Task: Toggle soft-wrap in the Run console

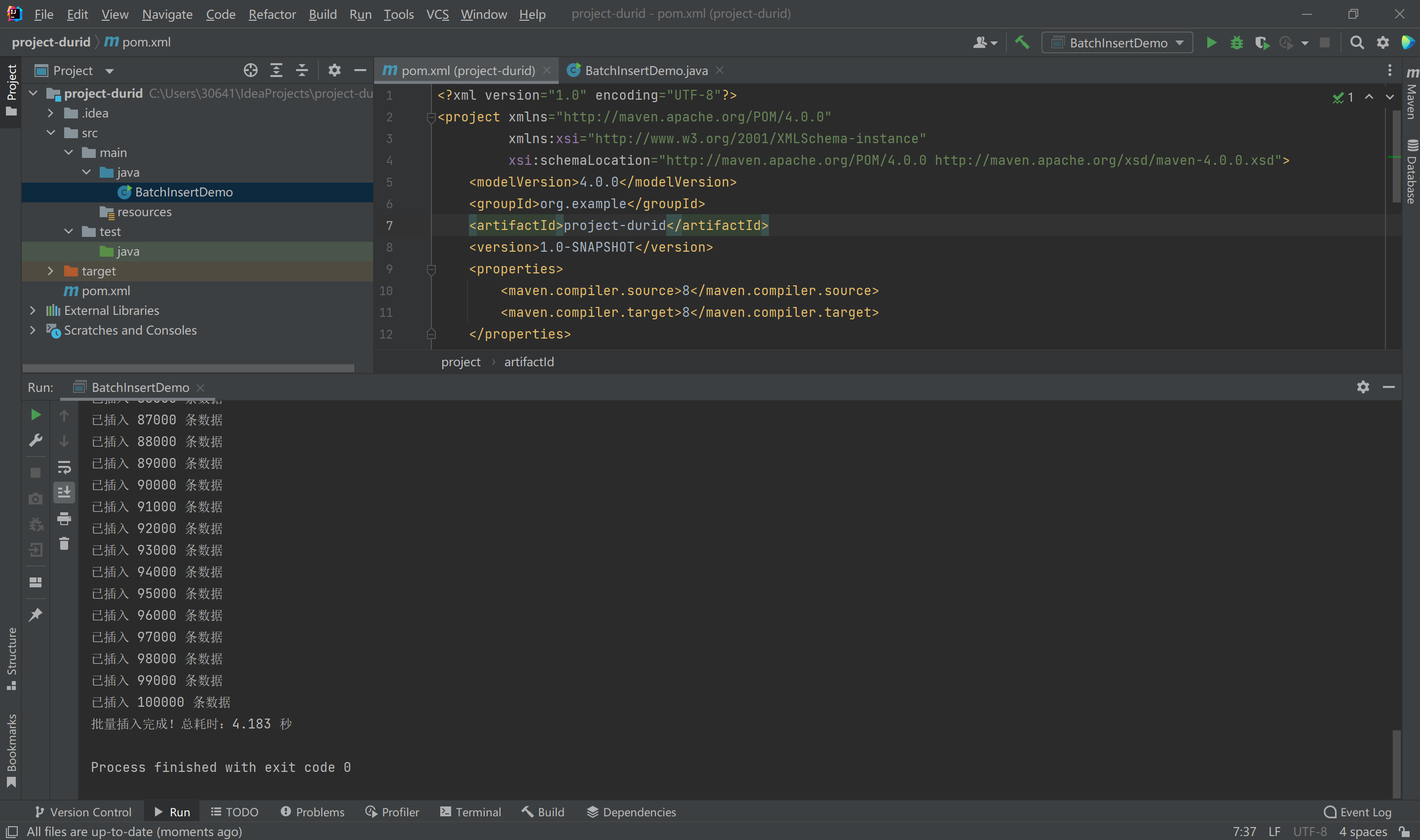Action: click(64, 467)
